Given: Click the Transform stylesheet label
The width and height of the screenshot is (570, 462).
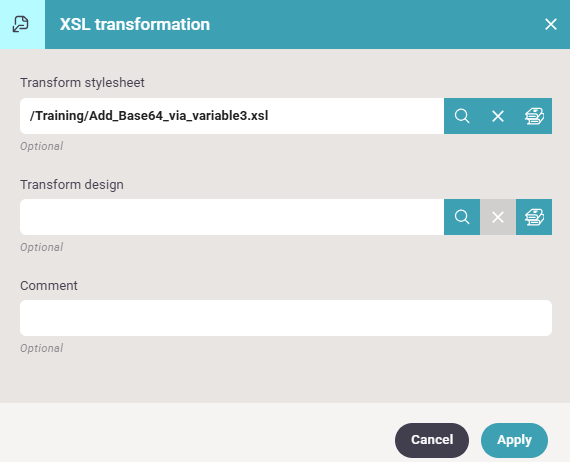Looking at the screenshot, I should coord(82,83).
